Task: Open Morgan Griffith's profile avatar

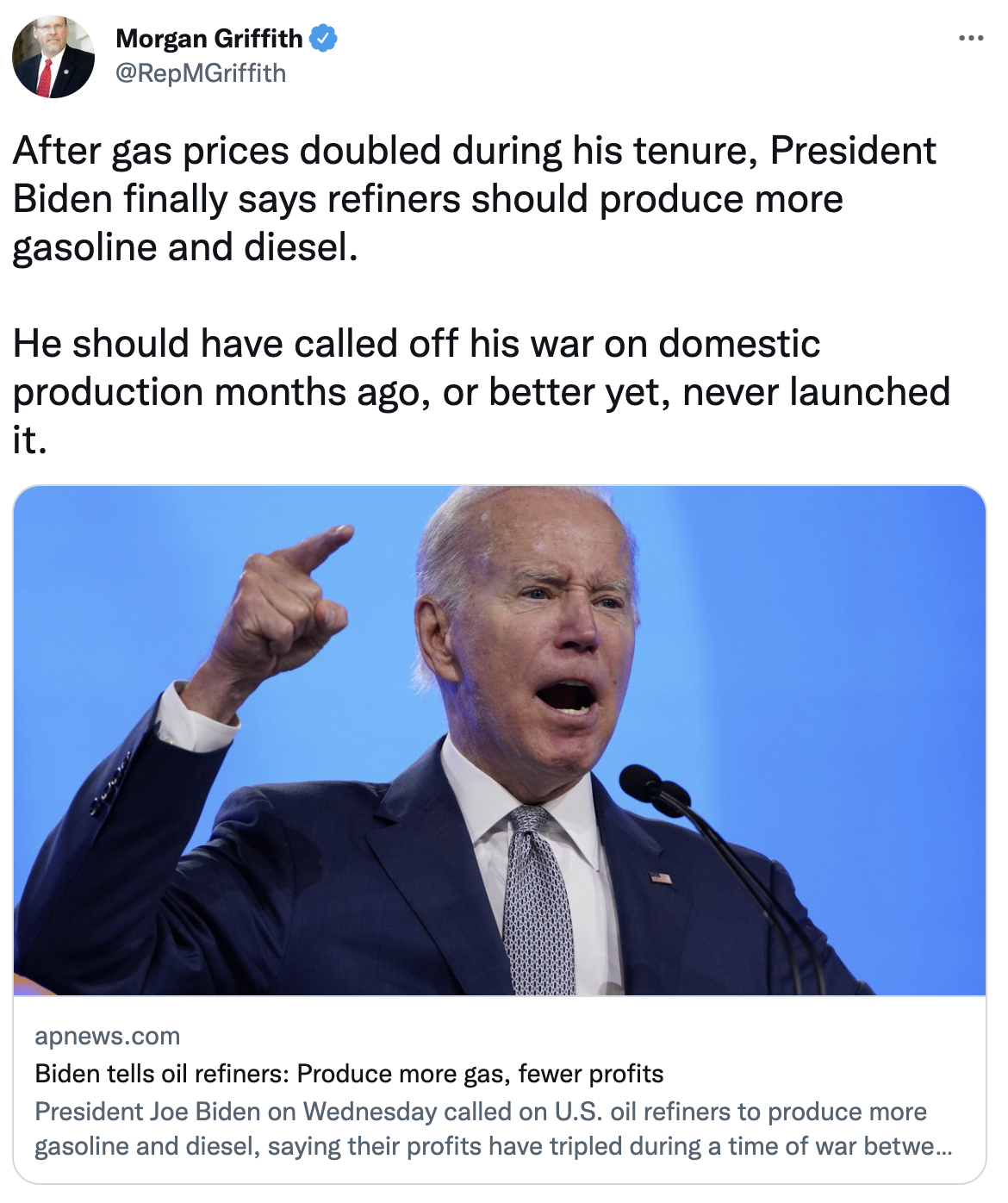Action: (53, 57)
